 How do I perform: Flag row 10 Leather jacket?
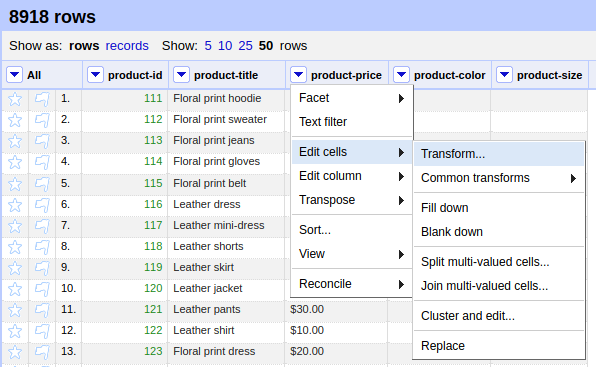coord(42,289)
